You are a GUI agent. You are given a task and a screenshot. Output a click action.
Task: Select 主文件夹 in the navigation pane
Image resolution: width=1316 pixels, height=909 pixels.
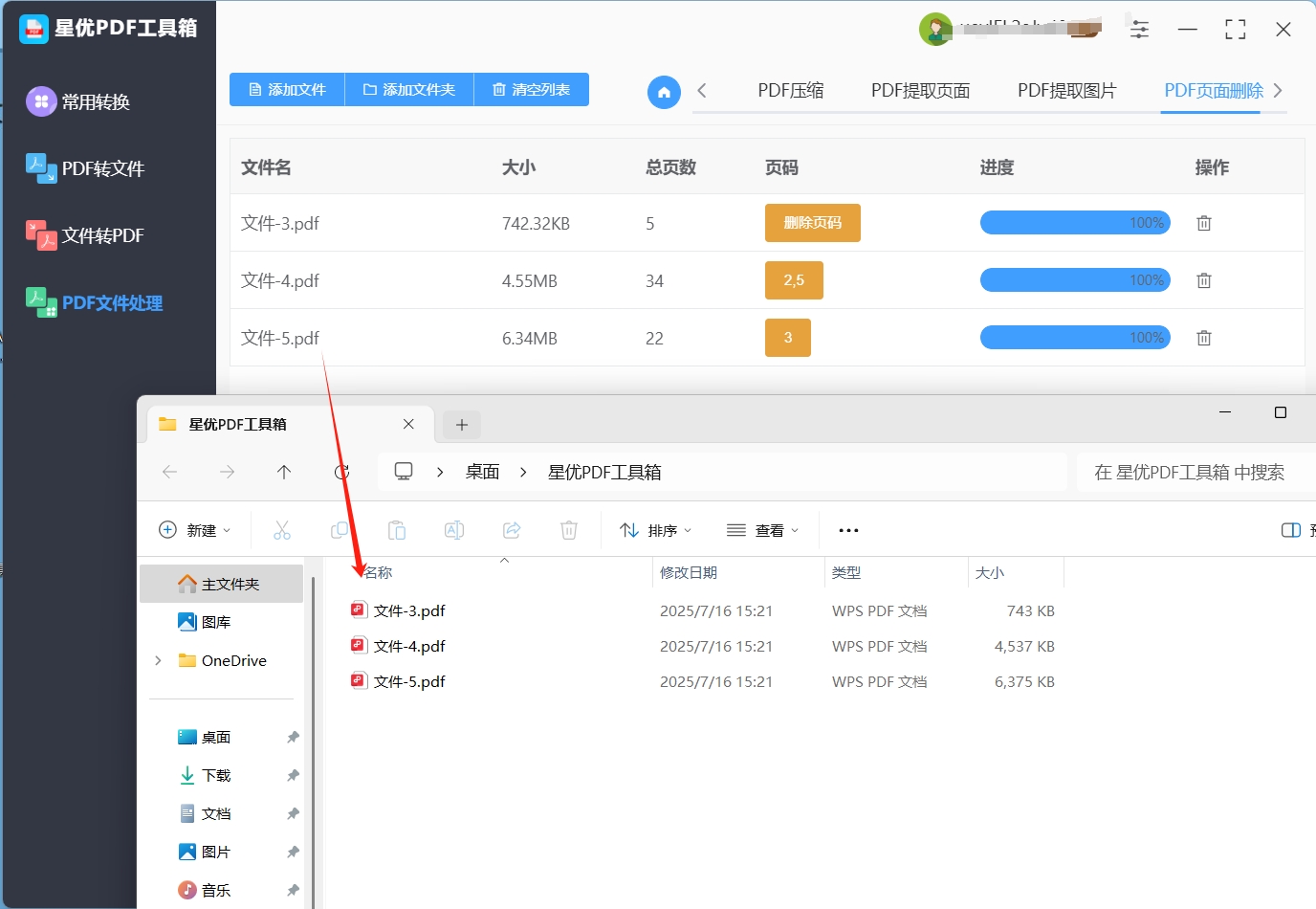[x=222, y=584]
